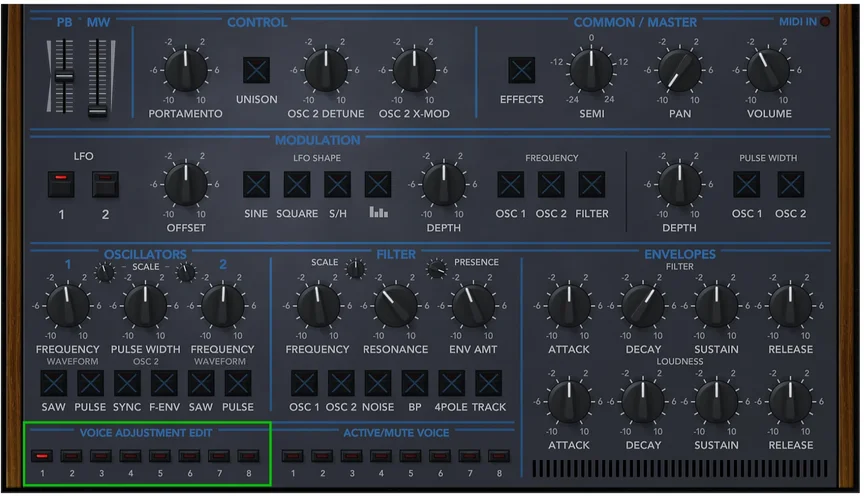Enable oscillator 1 SAW waveform
This screenshot has height=500, width=864.
pos(54,383)
